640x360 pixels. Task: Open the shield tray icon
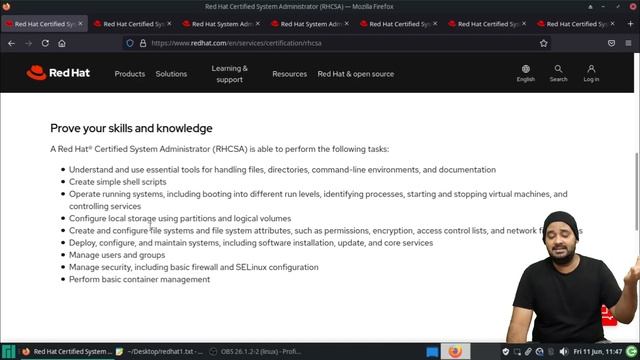pyautogui.click(x=506, y=351)
